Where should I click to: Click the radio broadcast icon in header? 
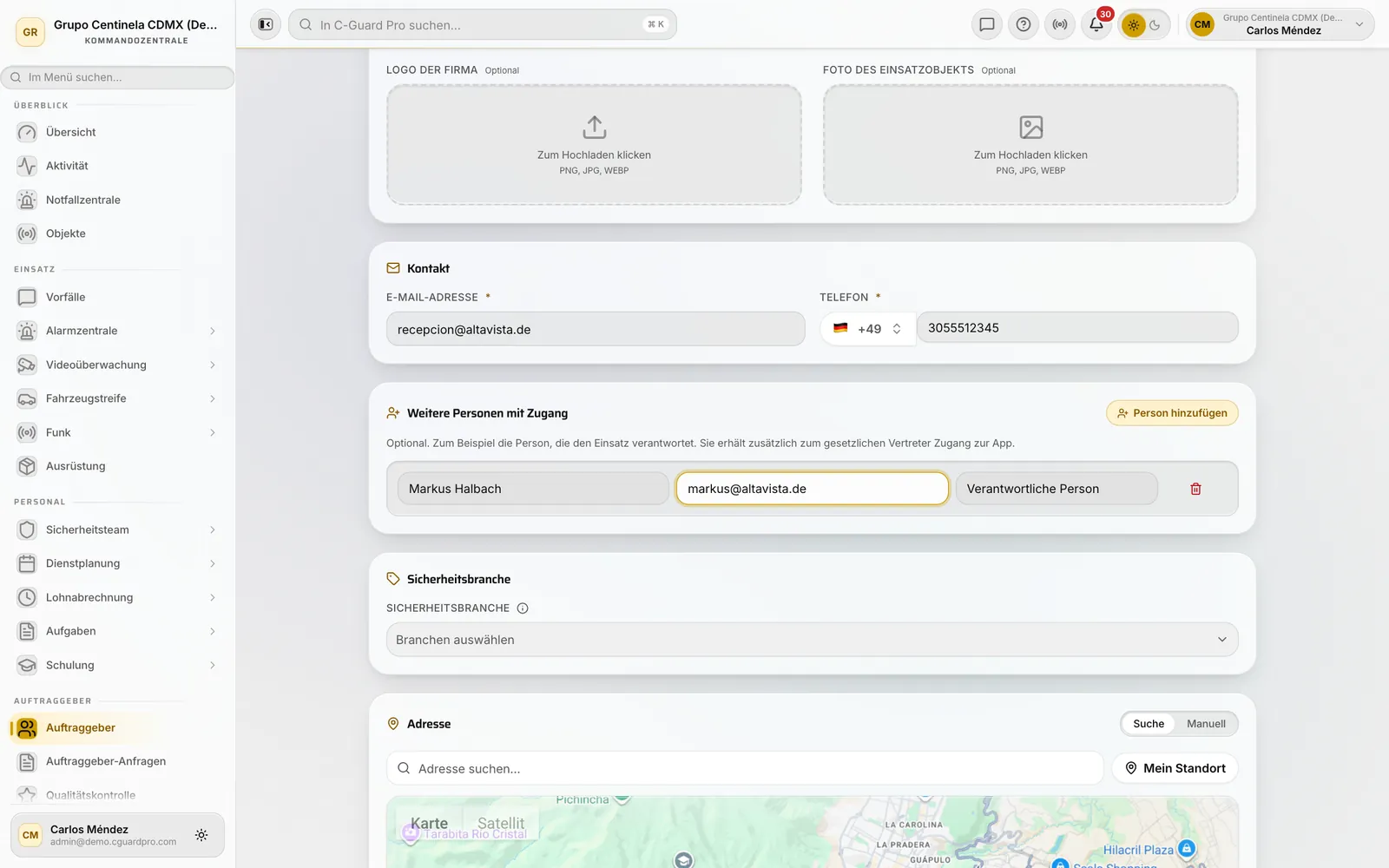(1060, 24)
